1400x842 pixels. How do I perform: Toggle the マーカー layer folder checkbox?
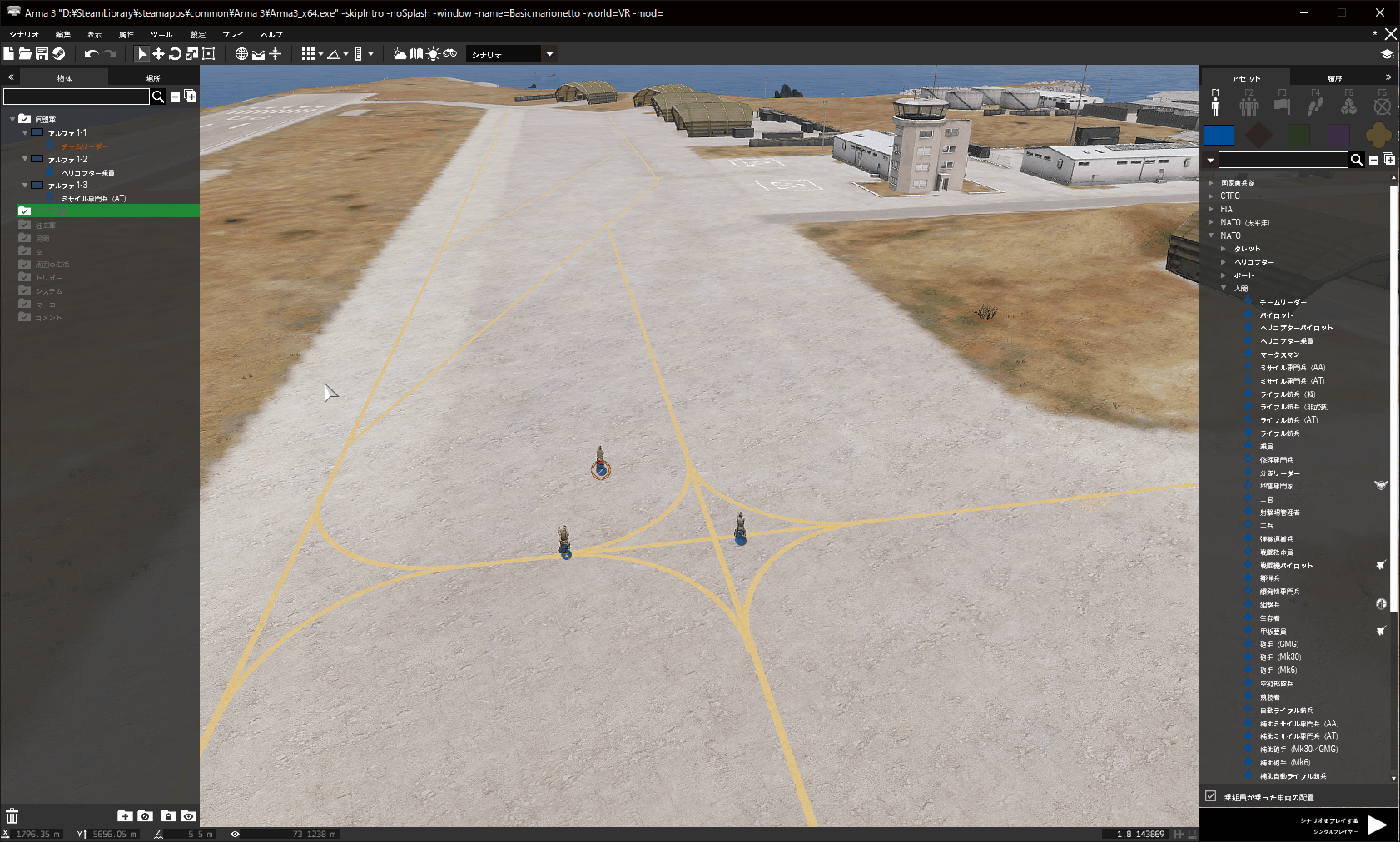pyautogui.click(x=25, y=305)
